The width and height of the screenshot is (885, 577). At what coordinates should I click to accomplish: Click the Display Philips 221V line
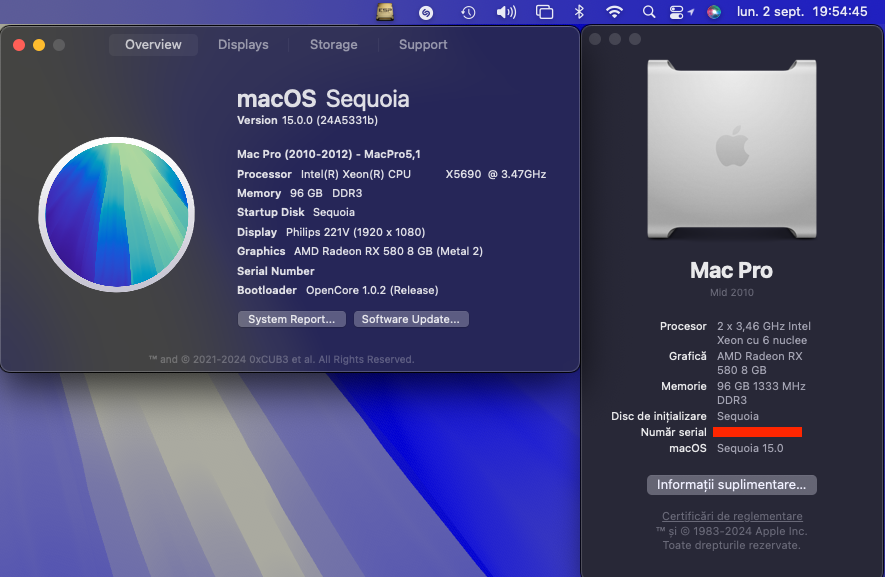click(331, 232)
